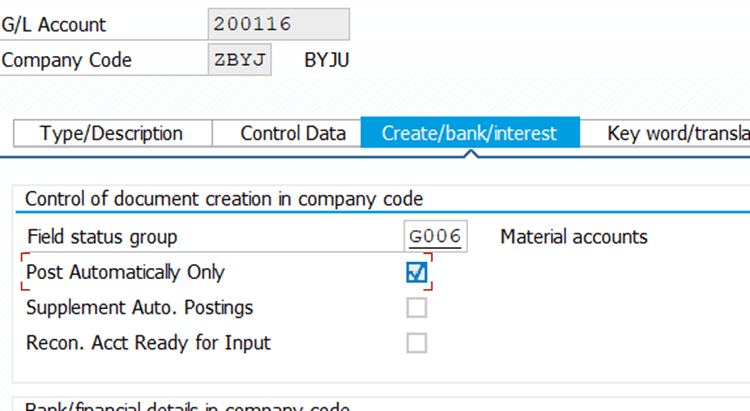Click the Material accounts description text
The height and width of the screenshot is (411, 750).
point(573,237)
